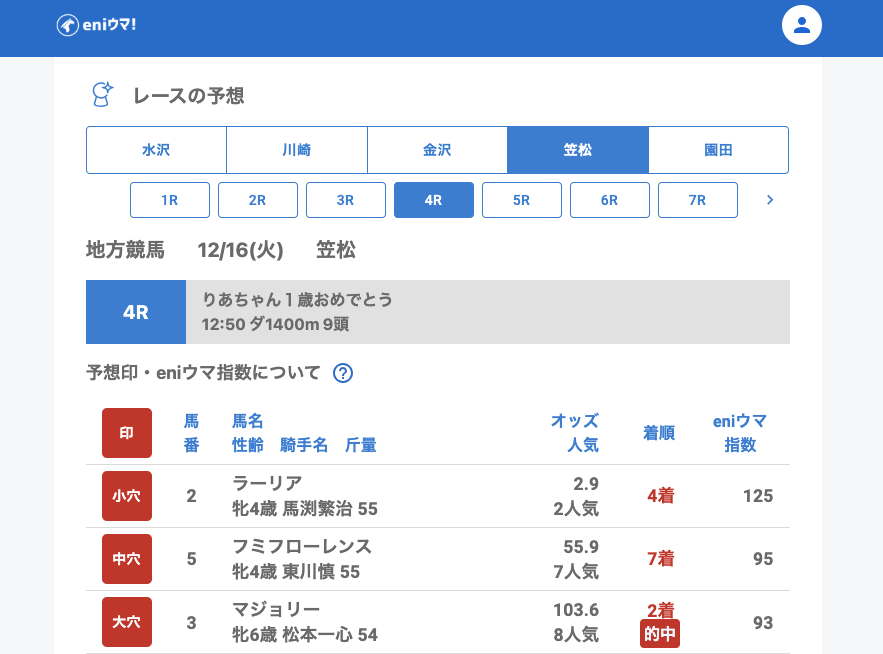This screenshot has width=883, height=654.
Task: Click the 的中 hit badge
Action: click(660, 634)
